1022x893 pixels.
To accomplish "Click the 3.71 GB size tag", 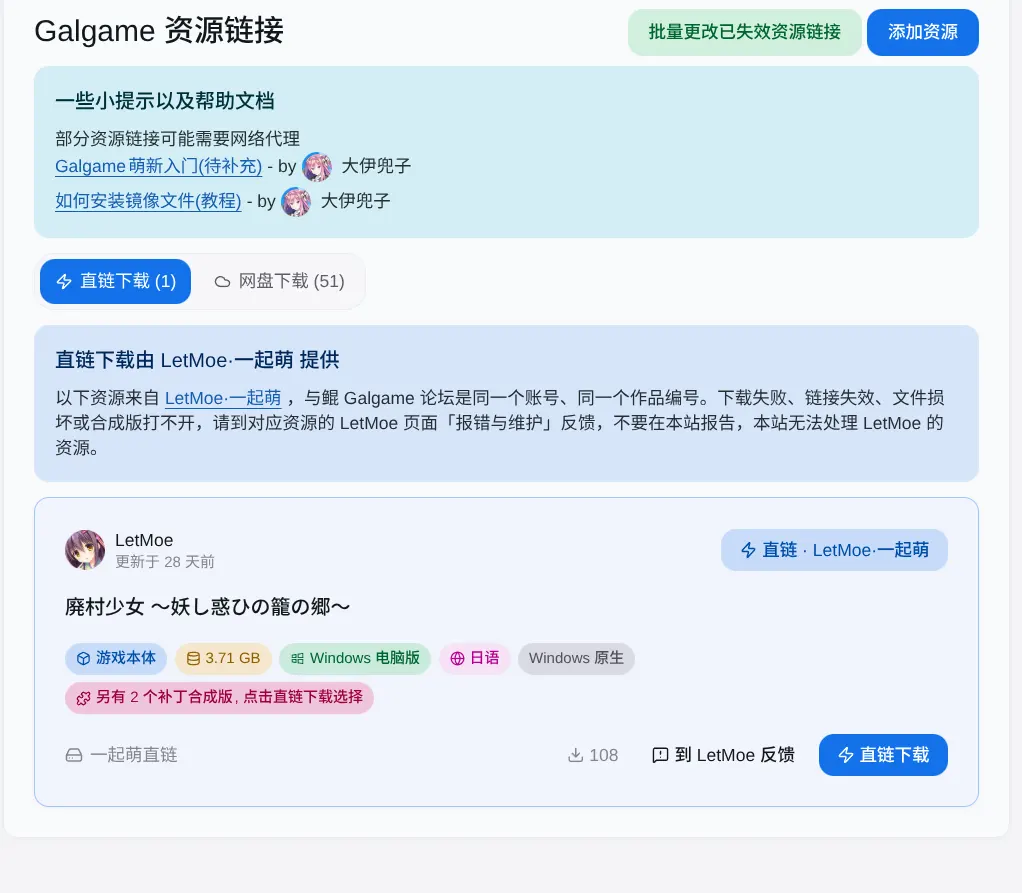I will tap(223, 658).
